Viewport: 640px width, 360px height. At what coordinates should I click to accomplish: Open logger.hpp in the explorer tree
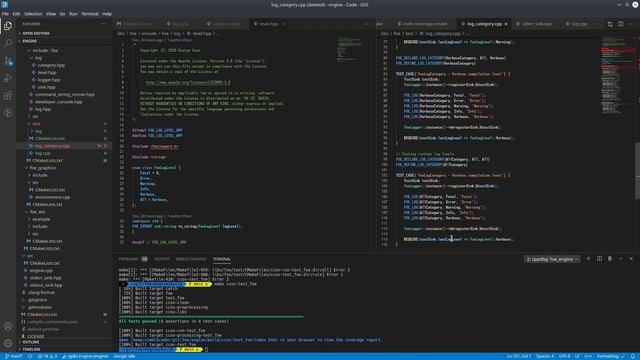click(49, 80)
